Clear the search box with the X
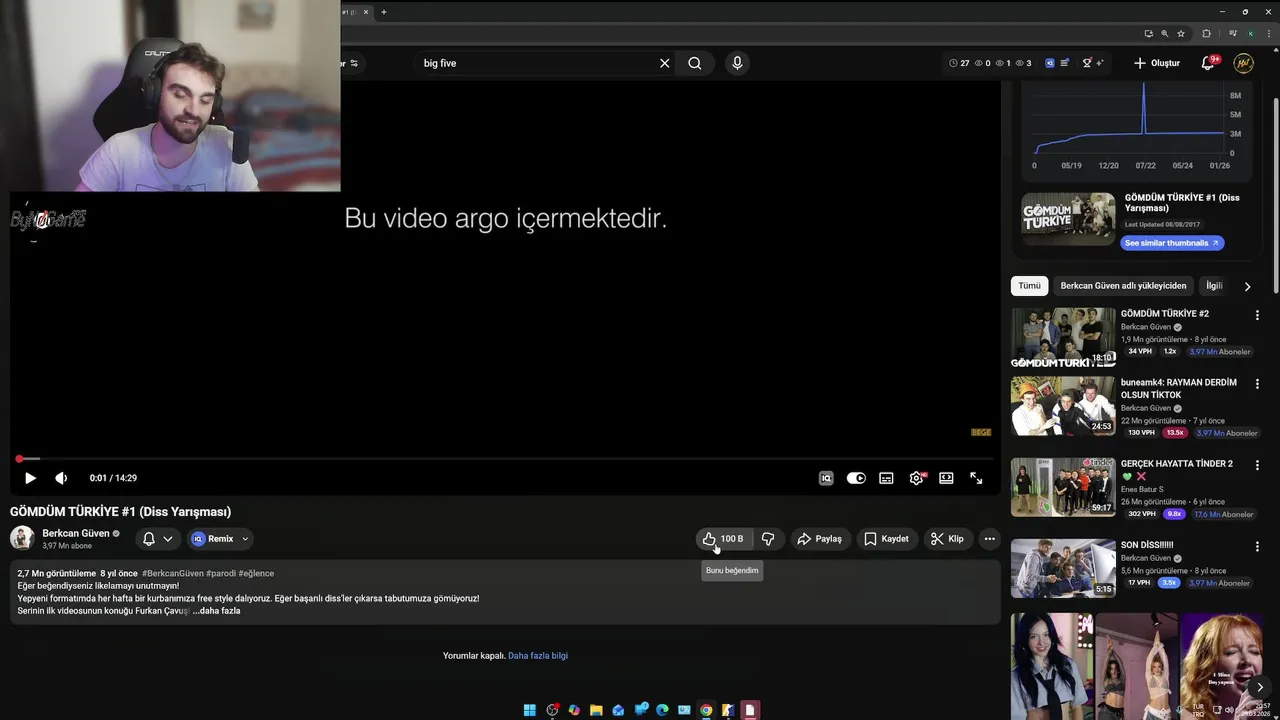 664,63
